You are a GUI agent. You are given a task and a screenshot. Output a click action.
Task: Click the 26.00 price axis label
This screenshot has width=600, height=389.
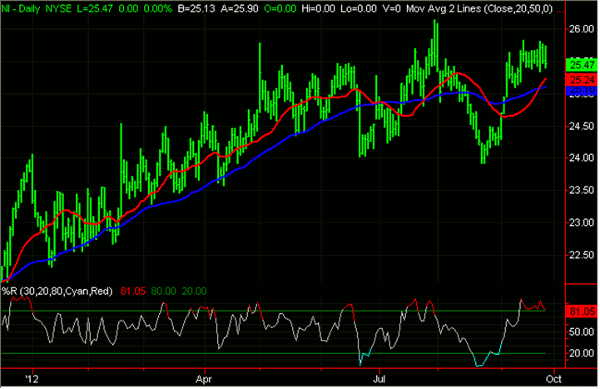581,29
